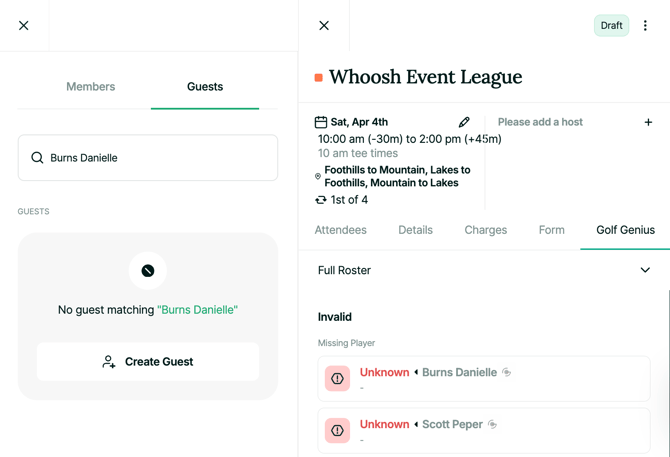Switch to the Members tab
This screenshot has width=670, height=457.
tap(90, 87)
